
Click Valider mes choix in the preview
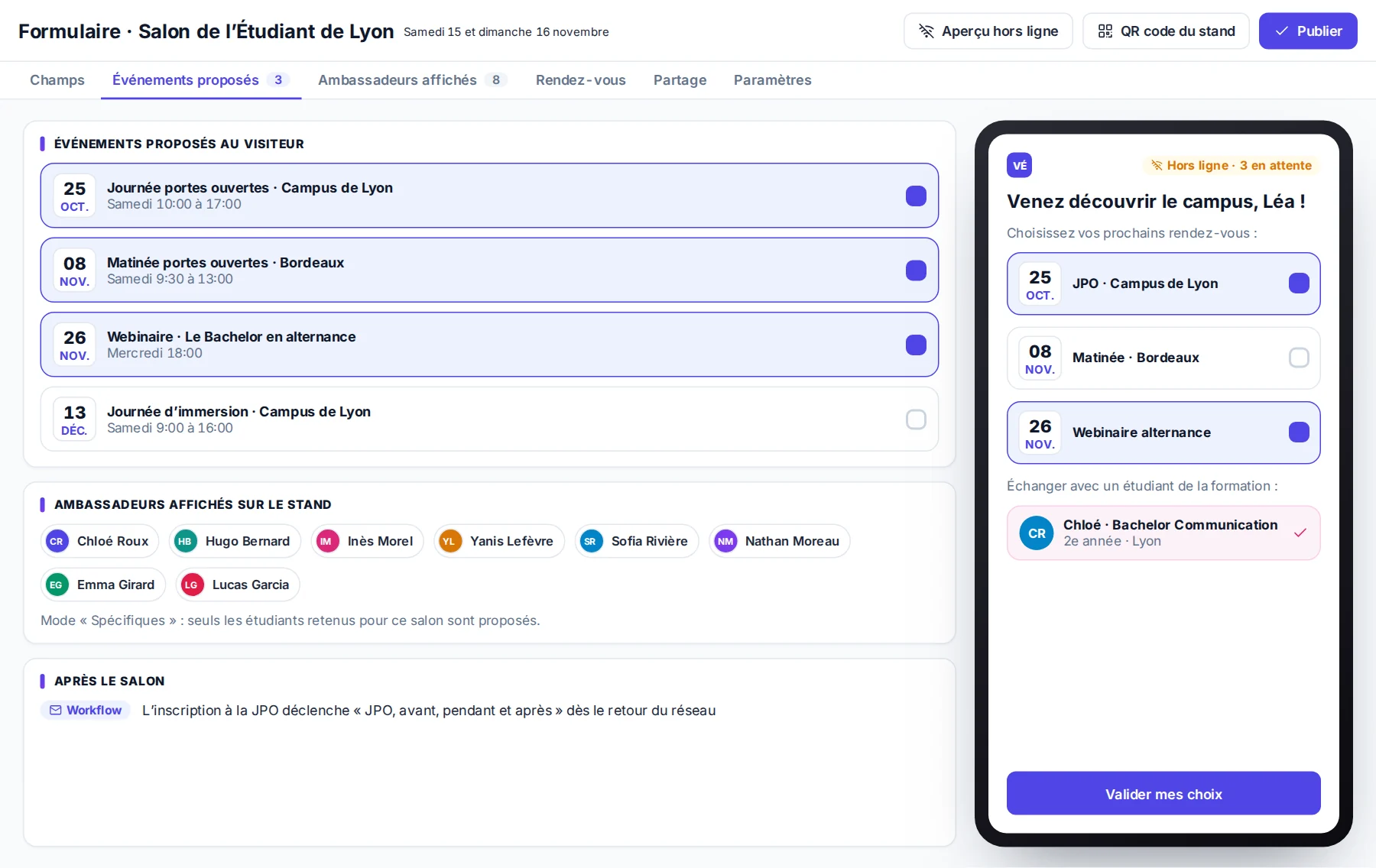[x=1163, y=794]
